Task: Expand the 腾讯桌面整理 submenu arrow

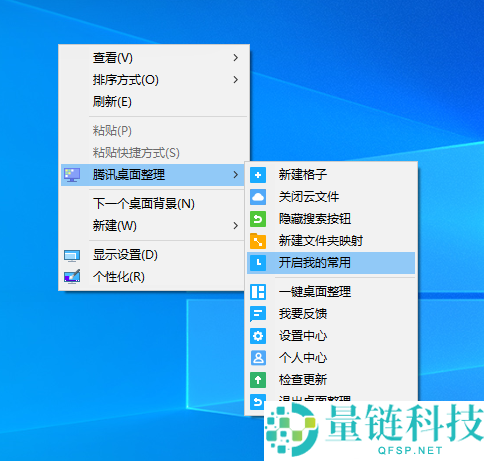Action: pyautogui.click(x=236, y=175)
